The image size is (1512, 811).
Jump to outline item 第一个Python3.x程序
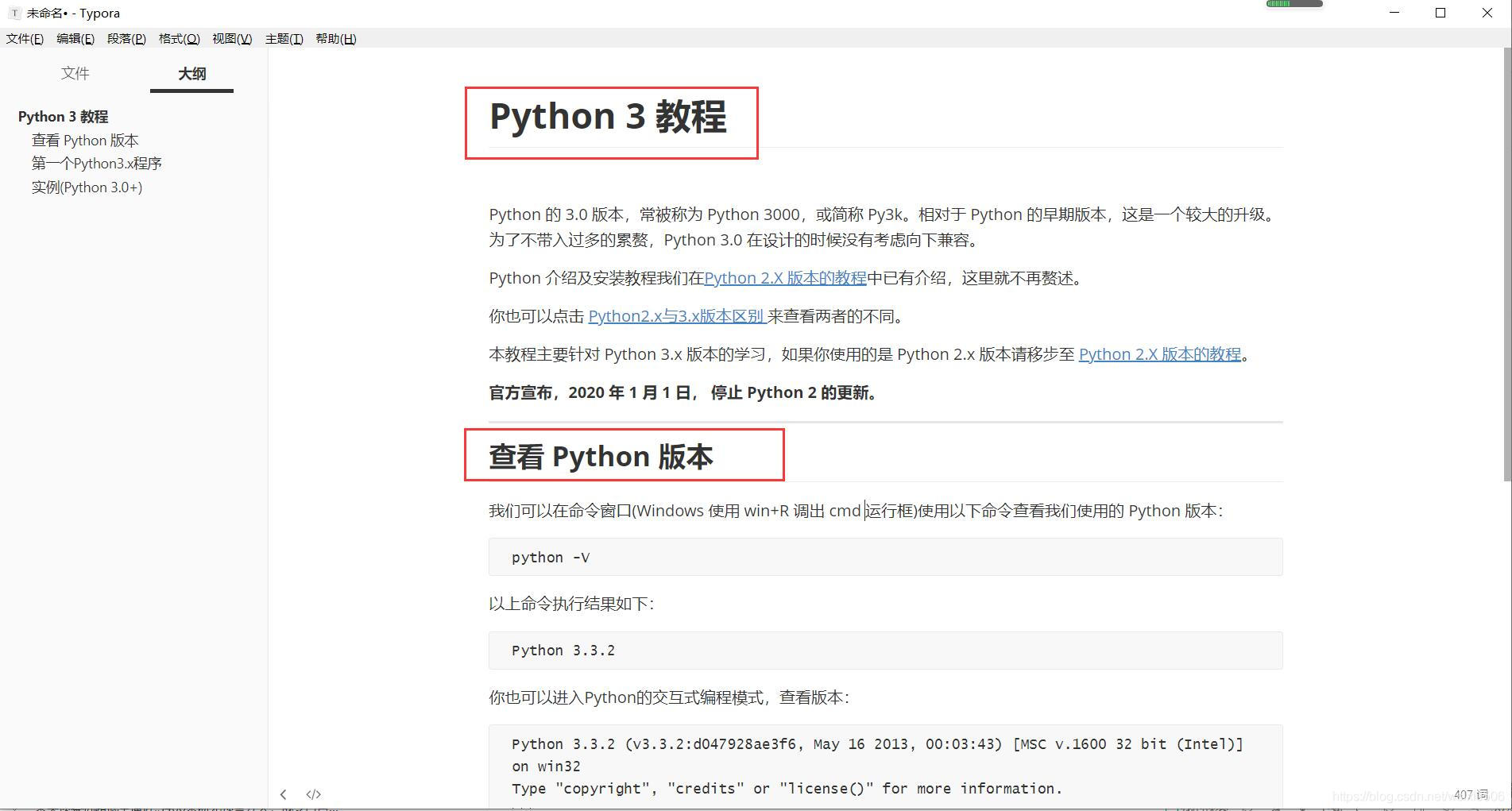click(x=96, y=164)
